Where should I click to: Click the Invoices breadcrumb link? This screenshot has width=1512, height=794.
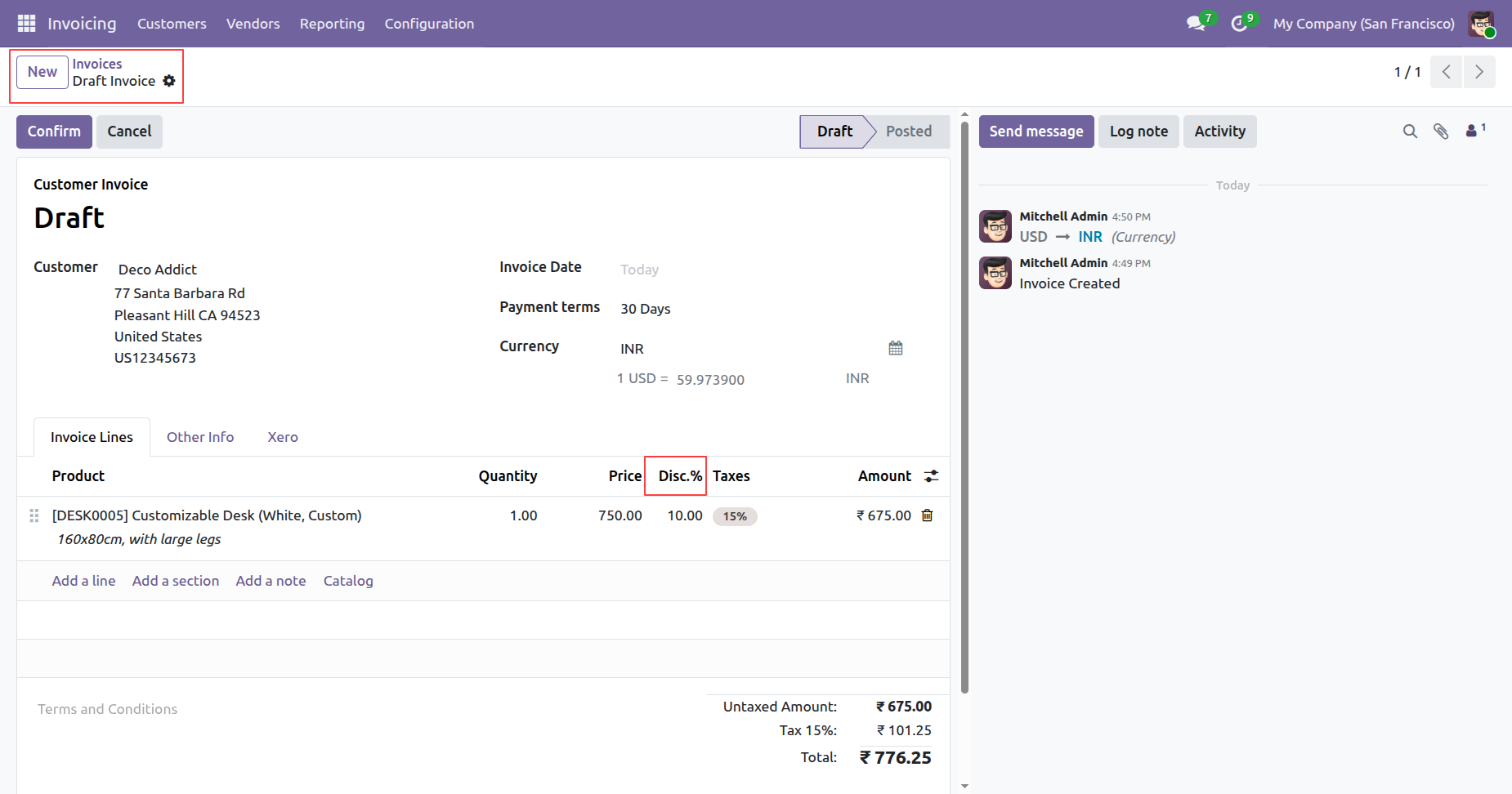point(97,64)
